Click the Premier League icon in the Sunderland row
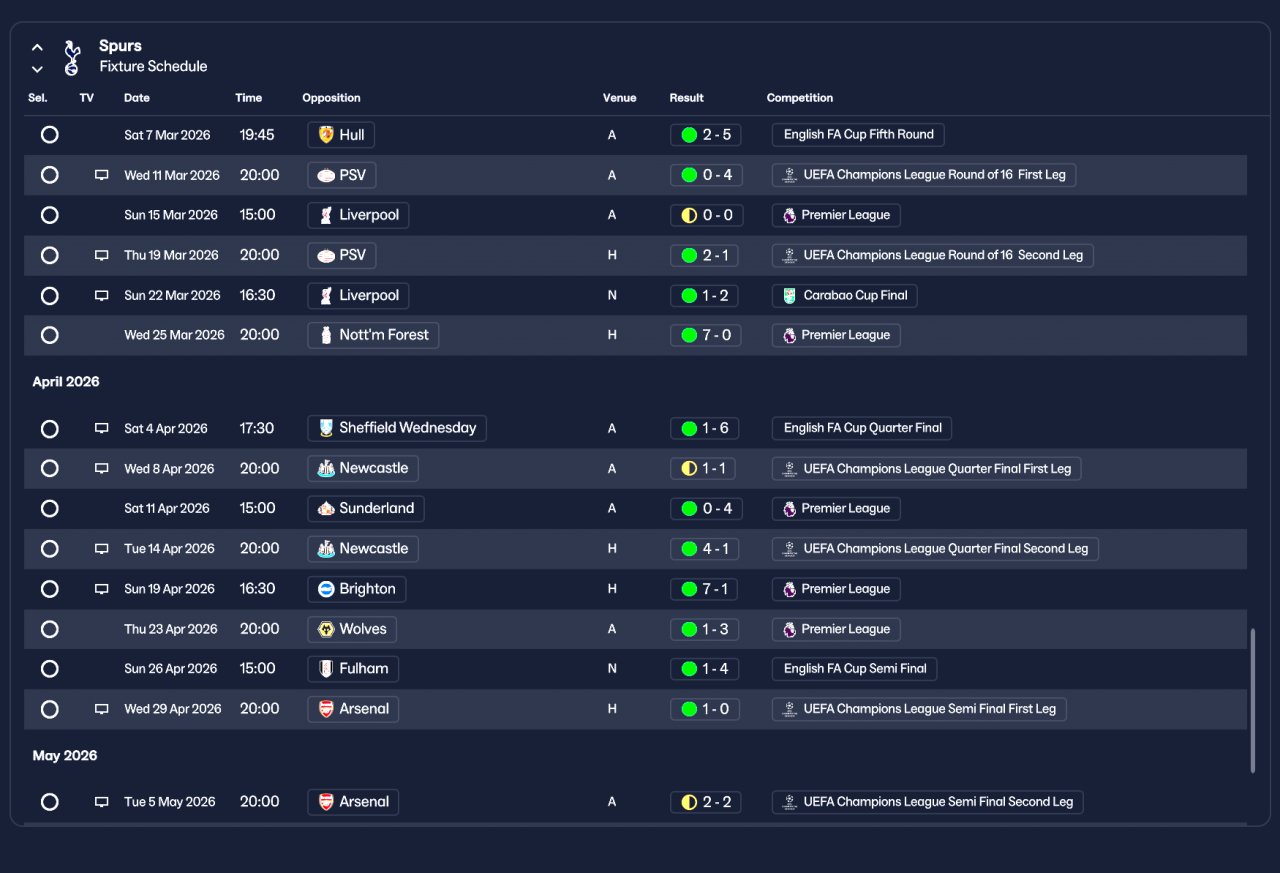Screen dimensions: 1280x873 (789, 508)
